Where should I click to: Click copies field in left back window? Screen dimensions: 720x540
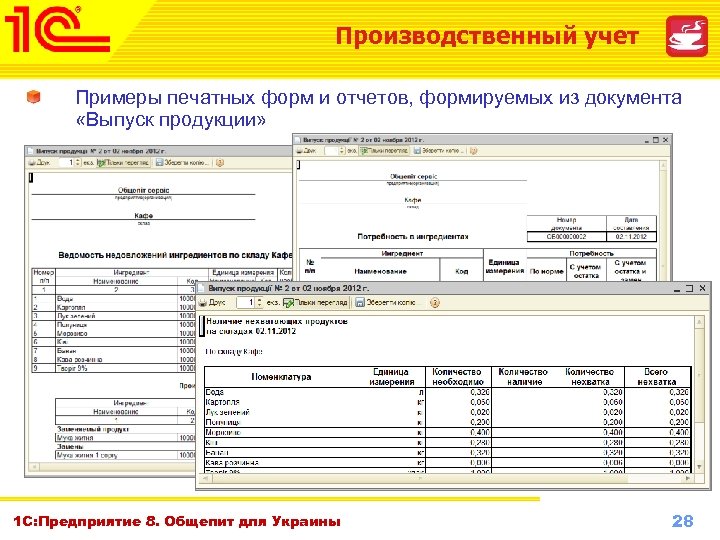pyautogui.click(x=67, y=163)
